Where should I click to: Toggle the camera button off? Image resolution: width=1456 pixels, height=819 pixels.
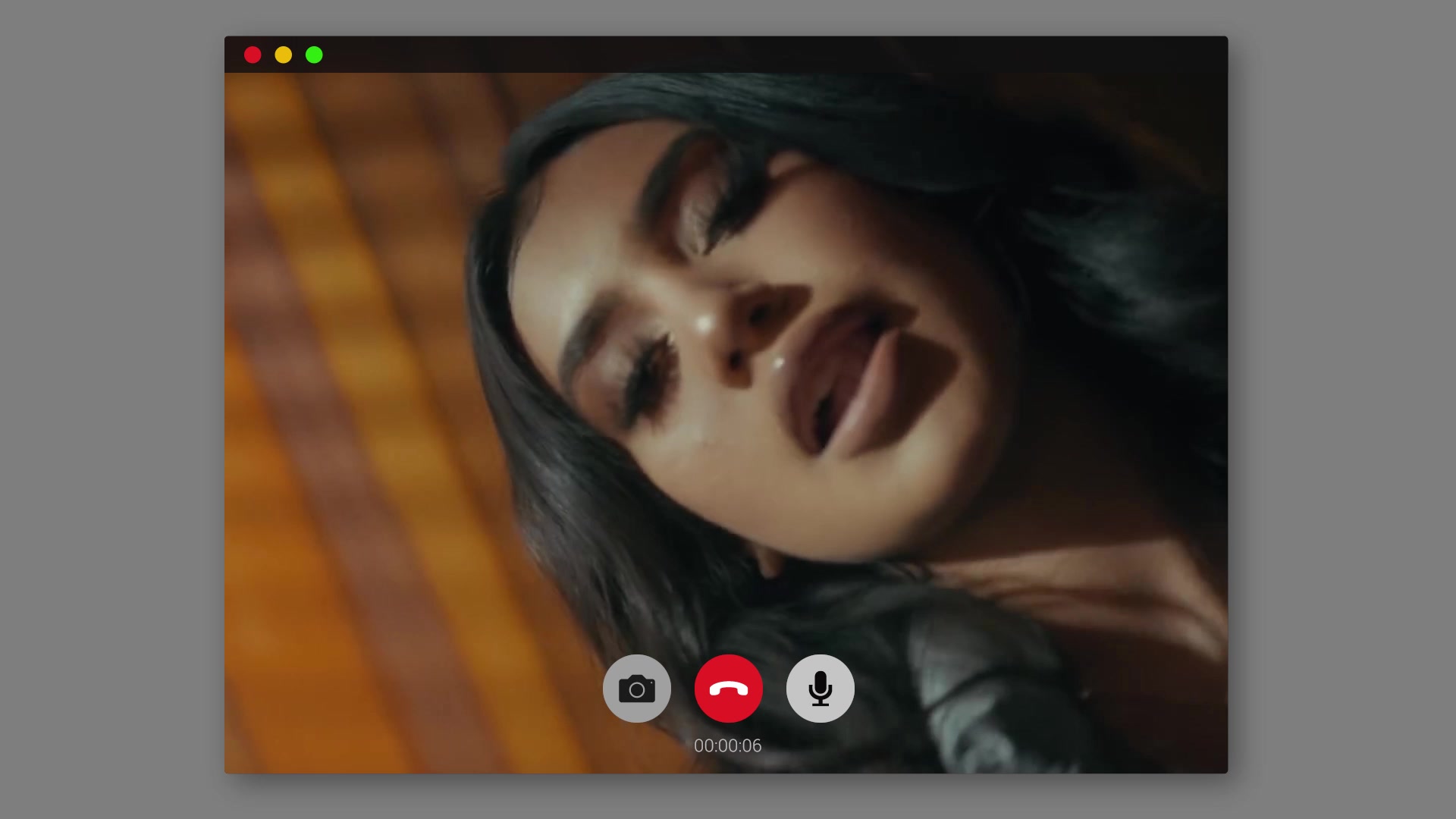click(637, 689)
